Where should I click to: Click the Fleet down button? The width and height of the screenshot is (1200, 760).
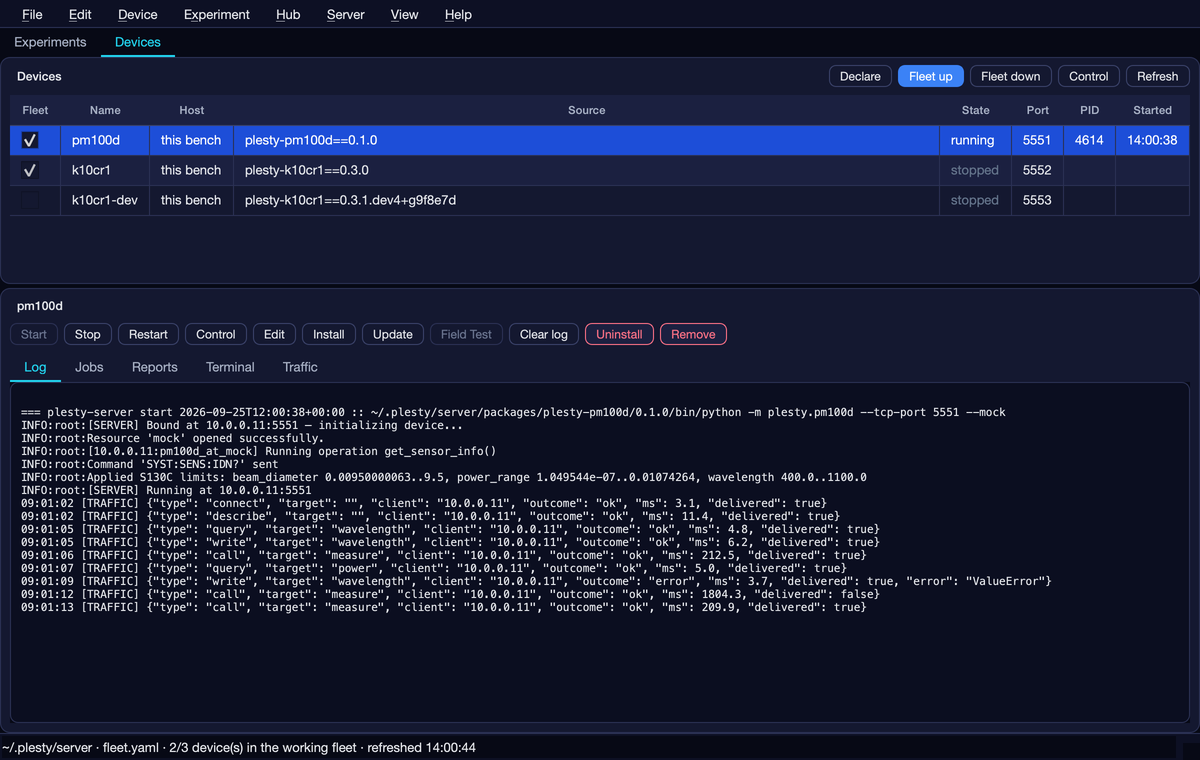pyautogui.click(x=1010, y=76)
